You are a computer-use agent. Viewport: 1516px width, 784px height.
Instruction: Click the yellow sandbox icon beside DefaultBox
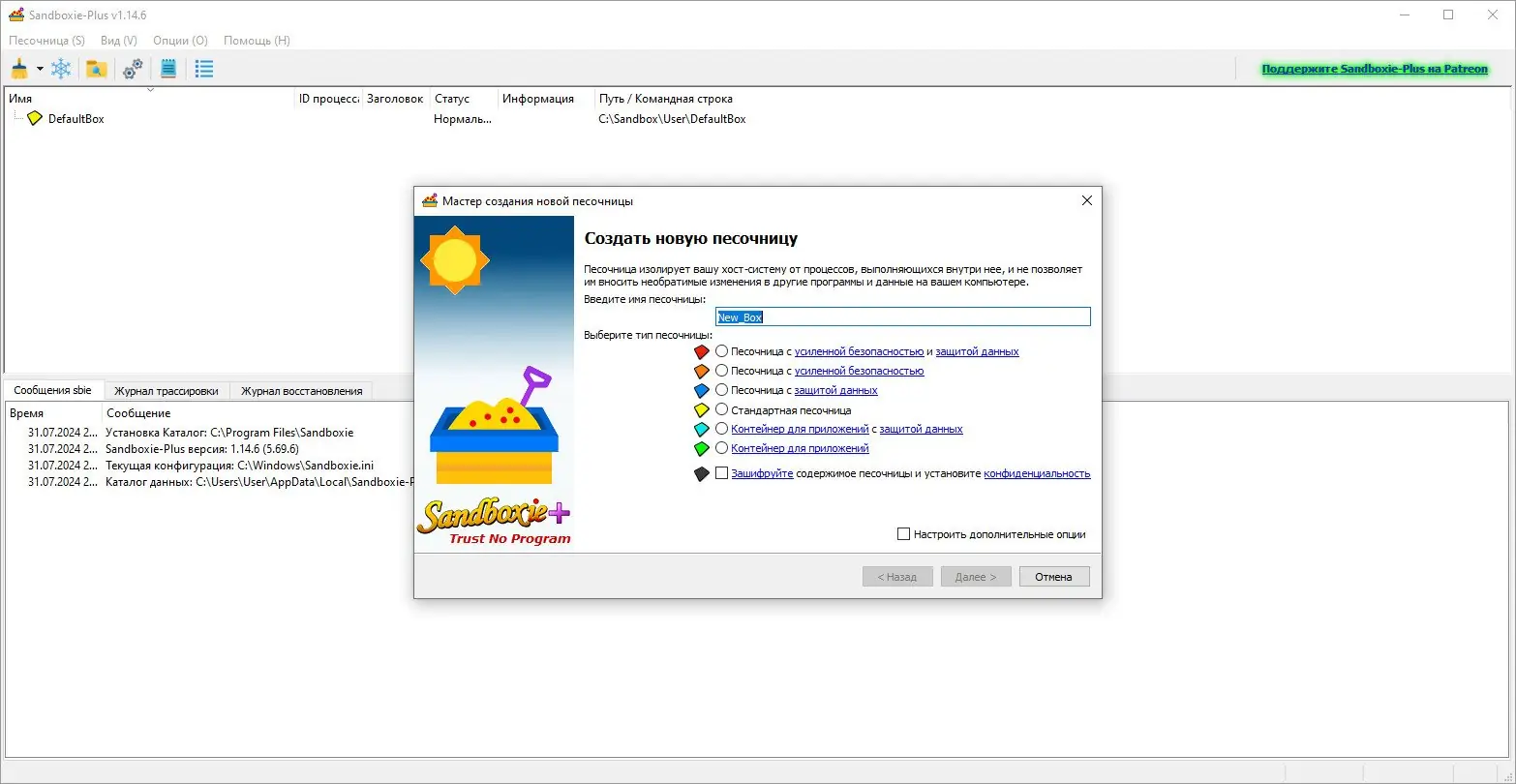tap(35, 118)
